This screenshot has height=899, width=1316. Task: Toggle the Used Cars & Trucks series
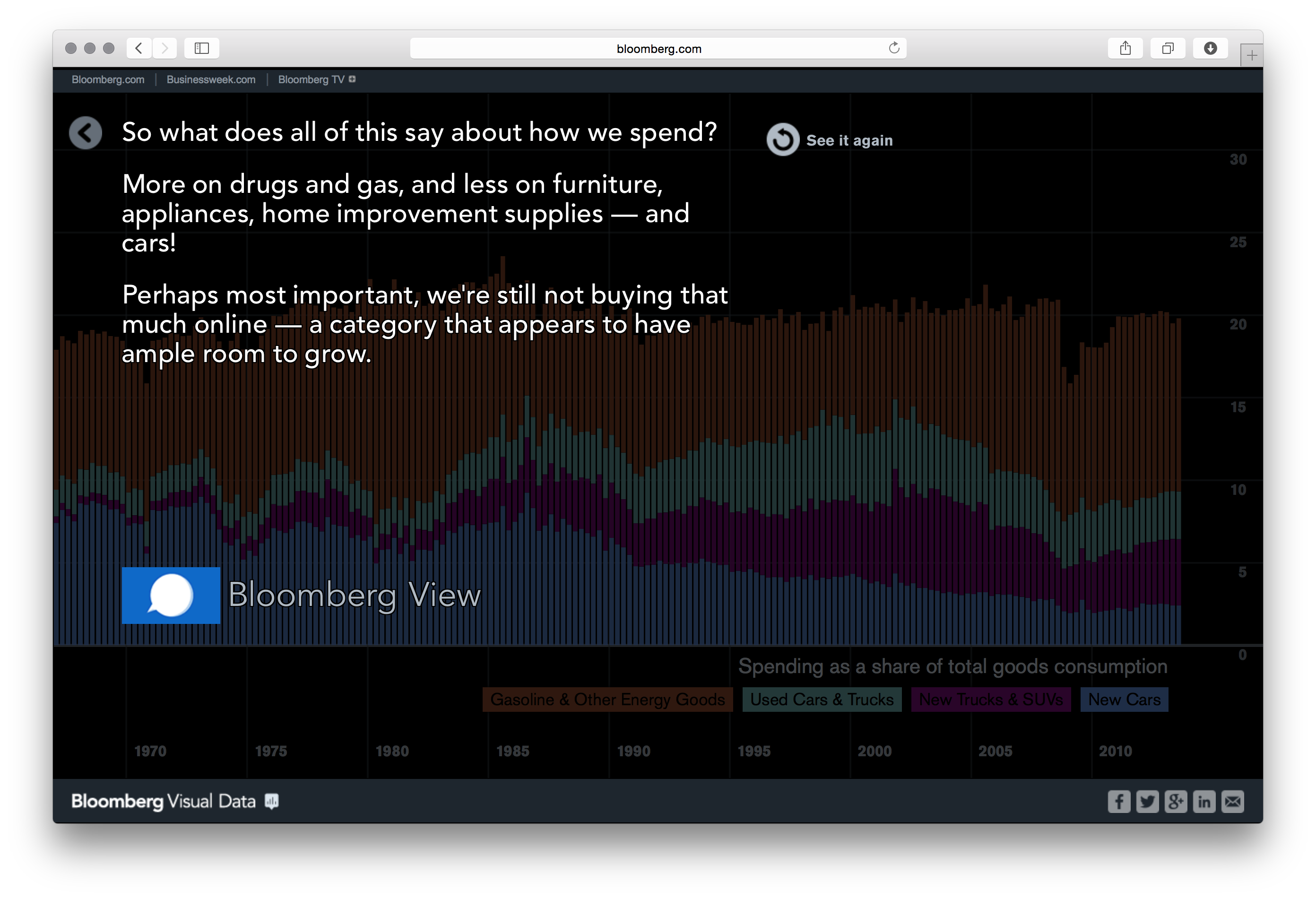pyautogui.click(x=821, y=699)
